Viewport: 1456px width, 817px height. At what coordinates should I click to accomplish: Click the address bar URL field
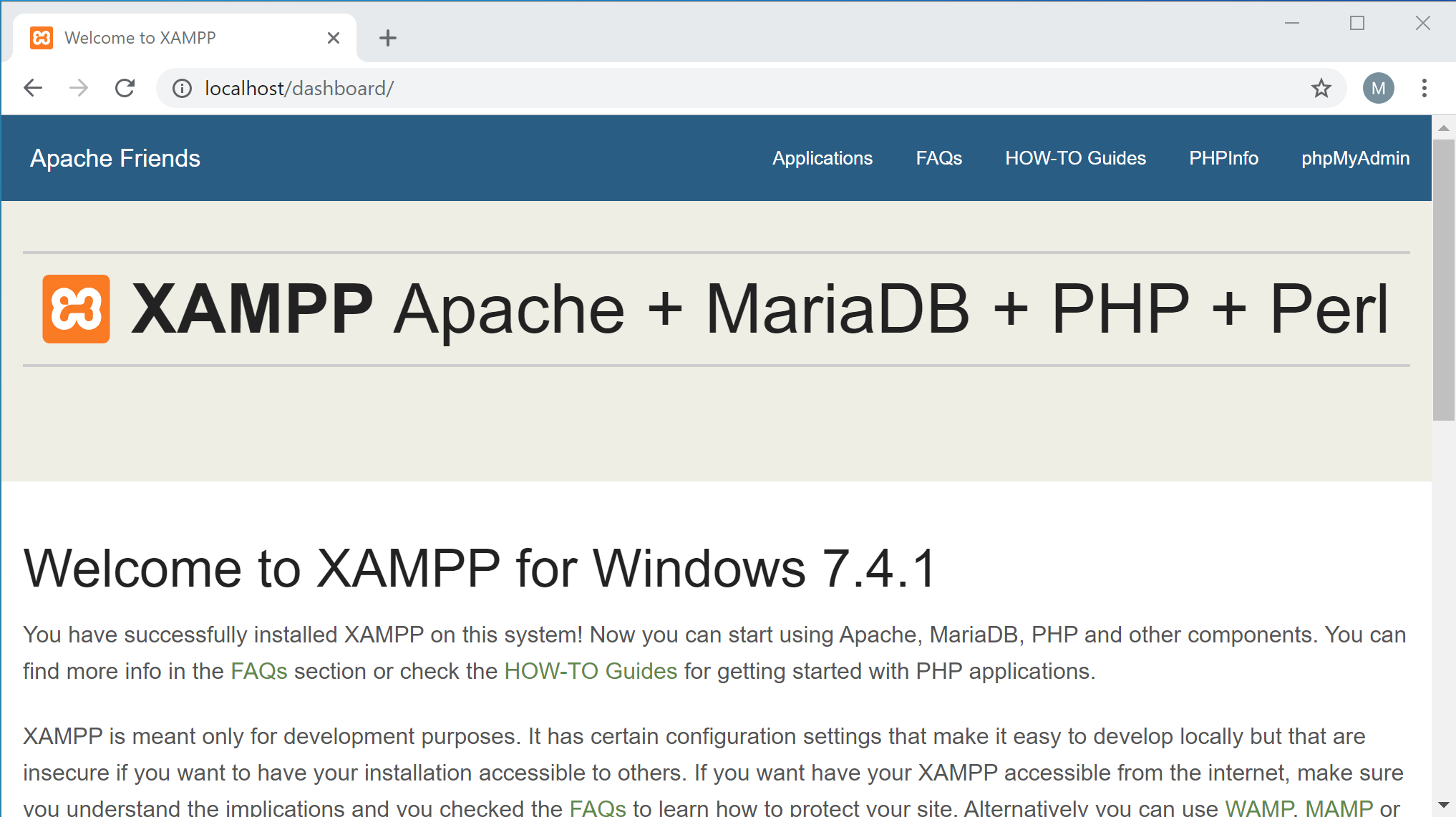644,88
